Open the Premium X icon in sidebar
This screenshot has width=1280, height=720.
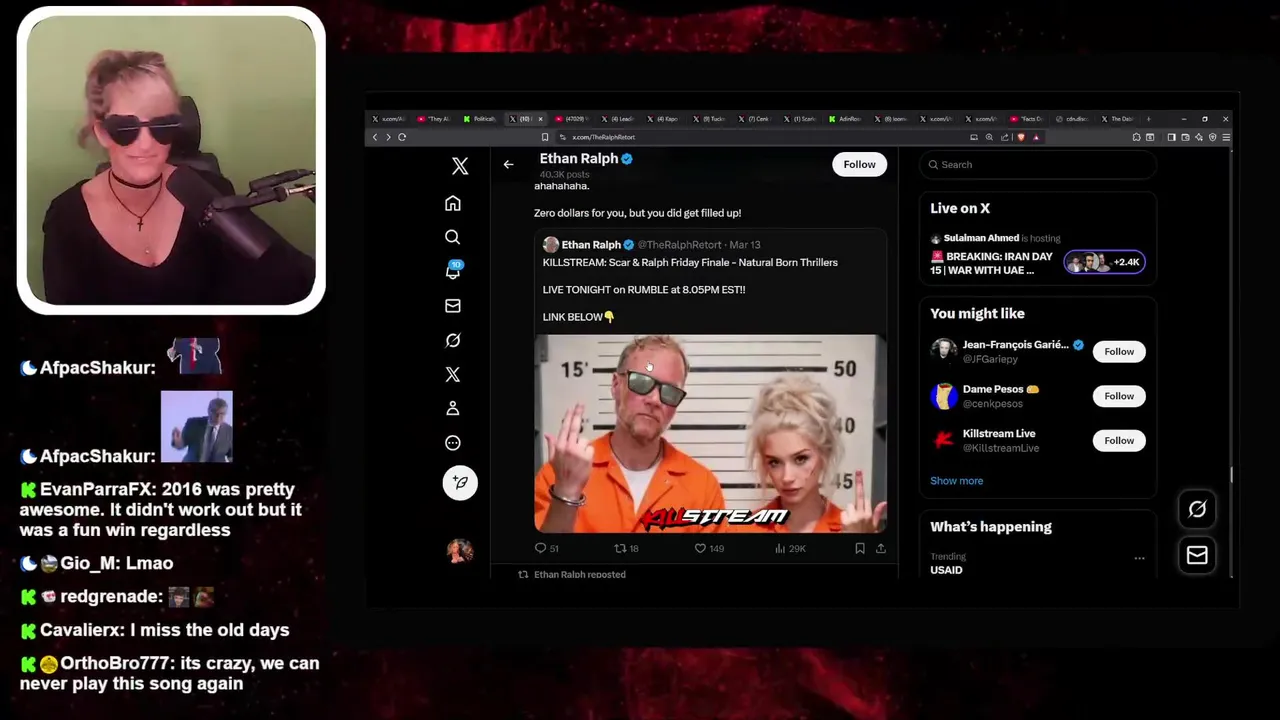point(453,374)
